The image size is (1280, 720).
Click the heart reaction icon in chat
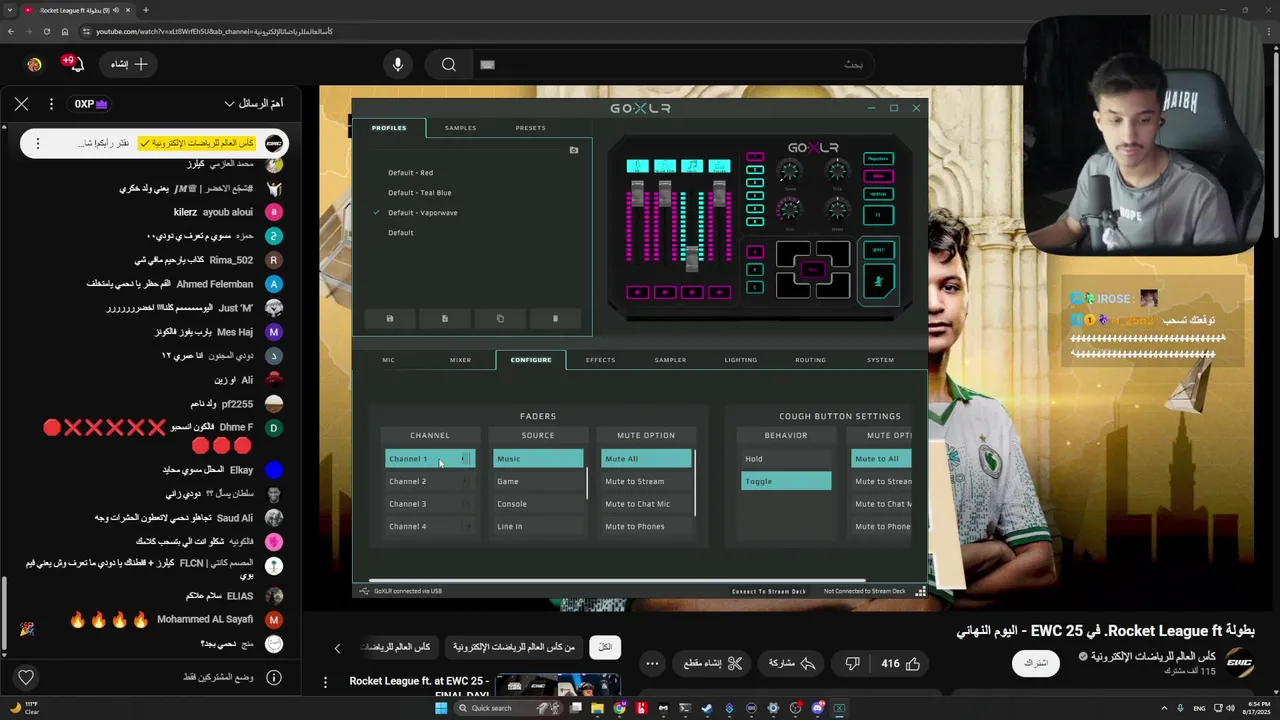26,677
